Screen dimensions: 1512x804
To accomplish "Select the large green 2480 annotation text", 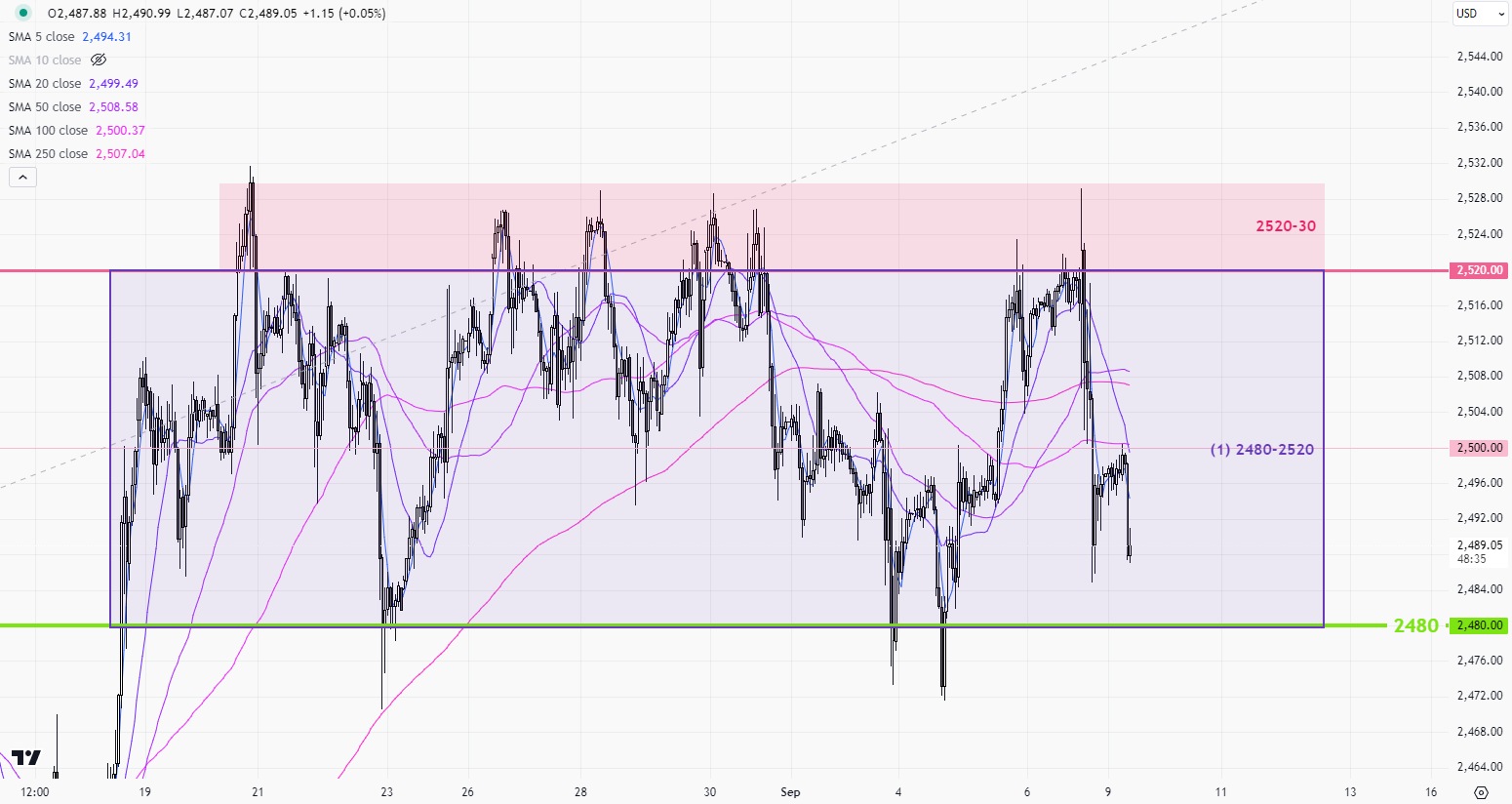I will pos(1416,625).
